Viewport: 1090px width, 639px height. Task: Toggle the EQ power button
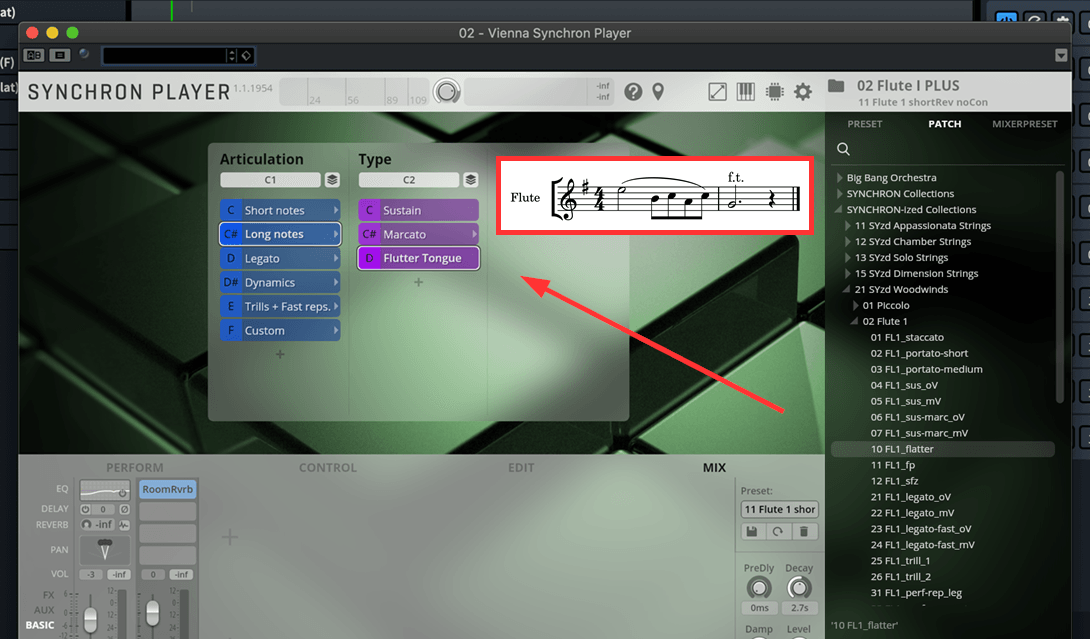point(122,493)
